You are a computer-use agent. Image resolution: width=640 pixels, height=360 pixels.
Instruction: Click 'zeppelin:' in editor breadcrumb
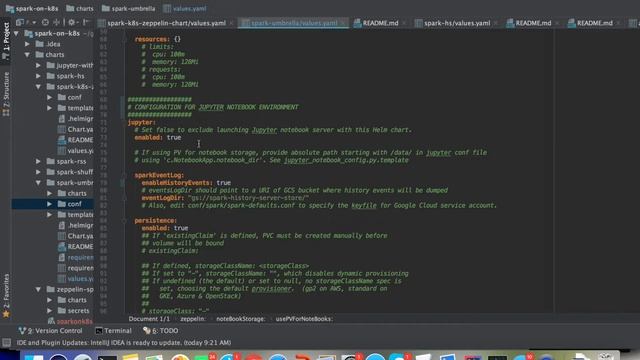tap(193, 319)
